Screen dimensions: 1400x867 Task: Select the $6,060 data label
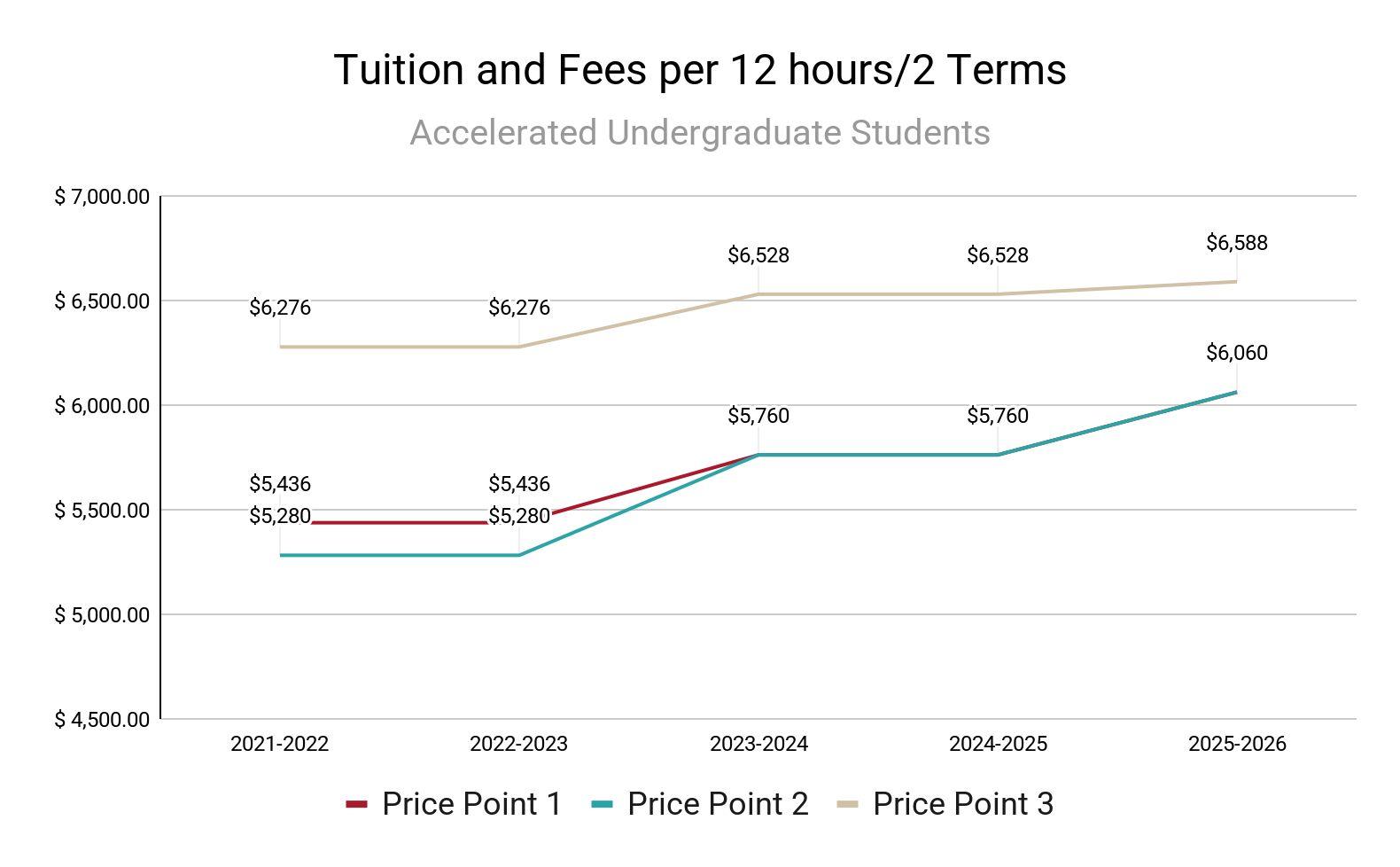pyautogui.click(x=1236, y=353)
